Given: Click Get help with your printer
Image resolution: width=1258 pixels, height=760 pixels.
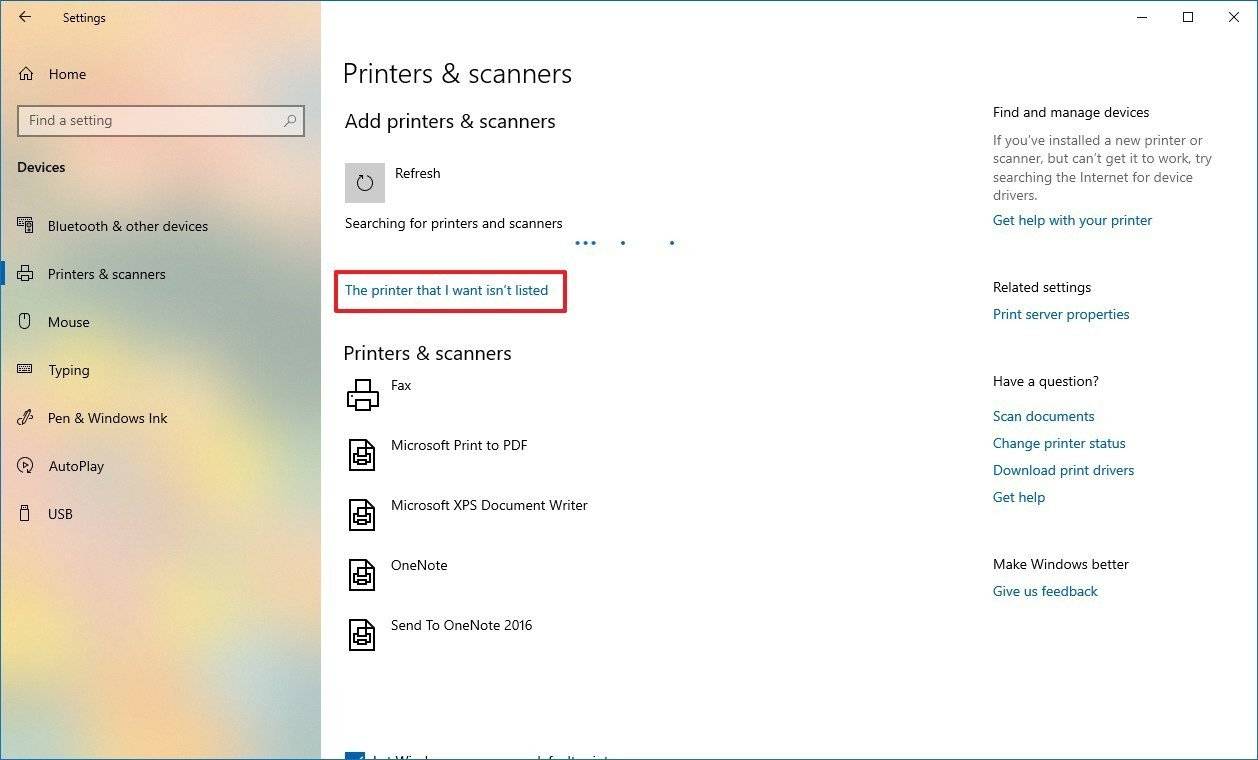Looking at the screenshot, I should coord(1072,220).
